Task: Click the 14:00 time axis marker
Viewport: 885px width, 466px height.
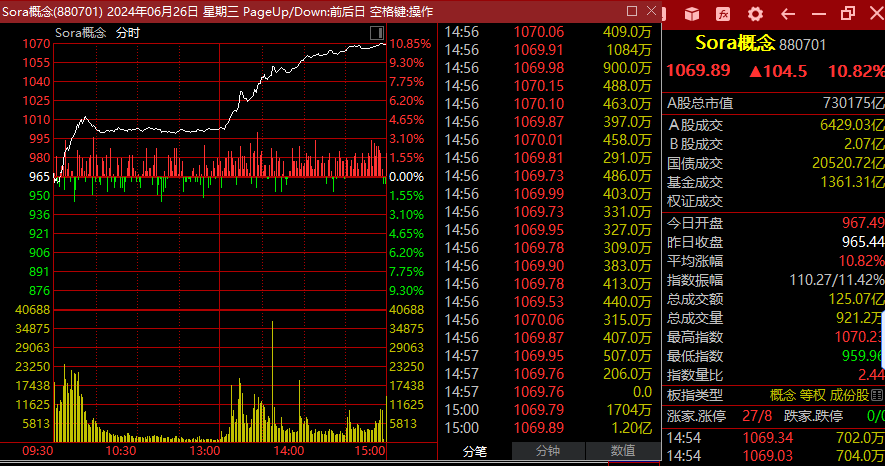Action: [x=288, y=452]
